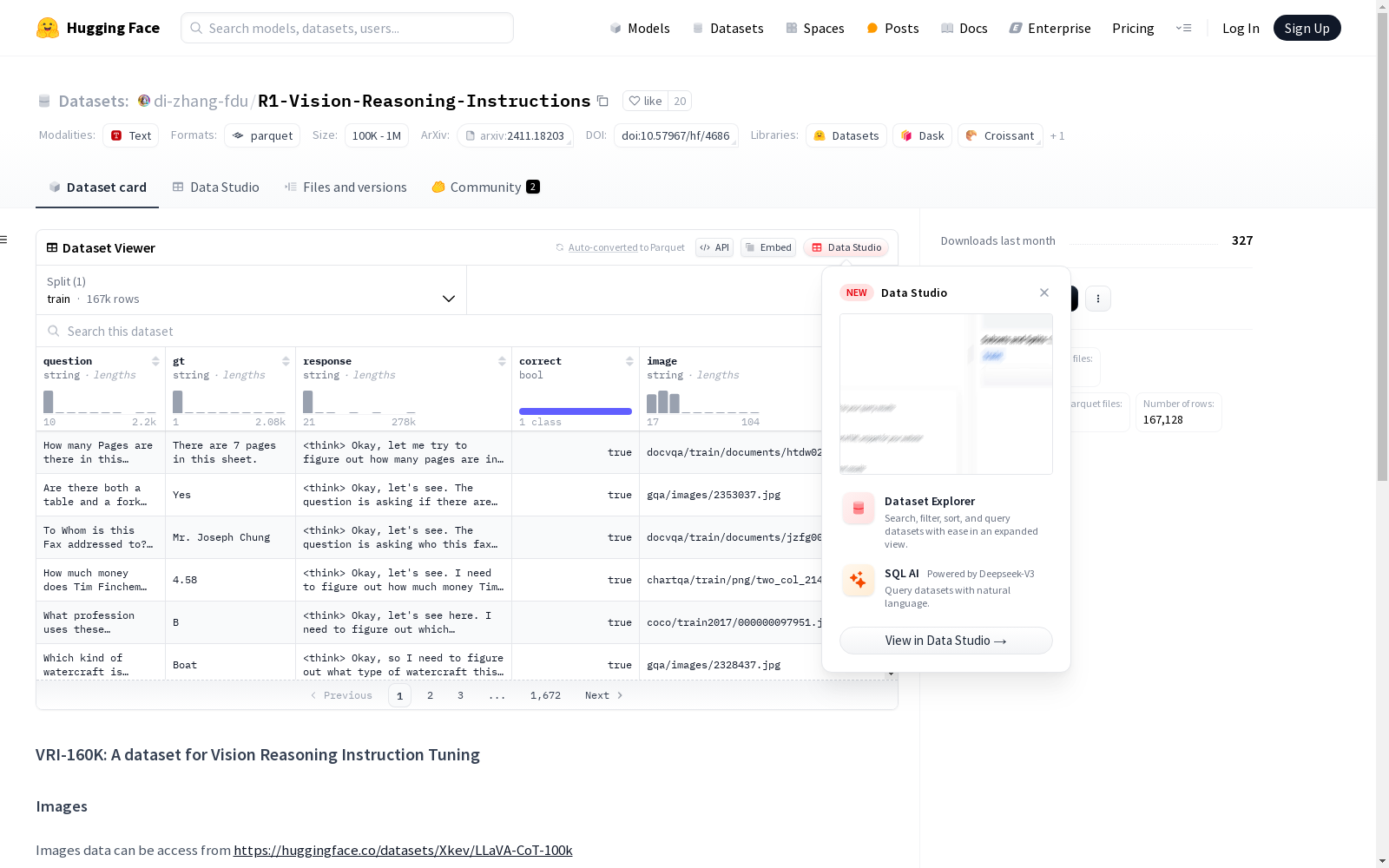The image size is (1389, 868).
Task: Click the gqa/images/2353037.jpg image cell
Action: click(730, 495)
